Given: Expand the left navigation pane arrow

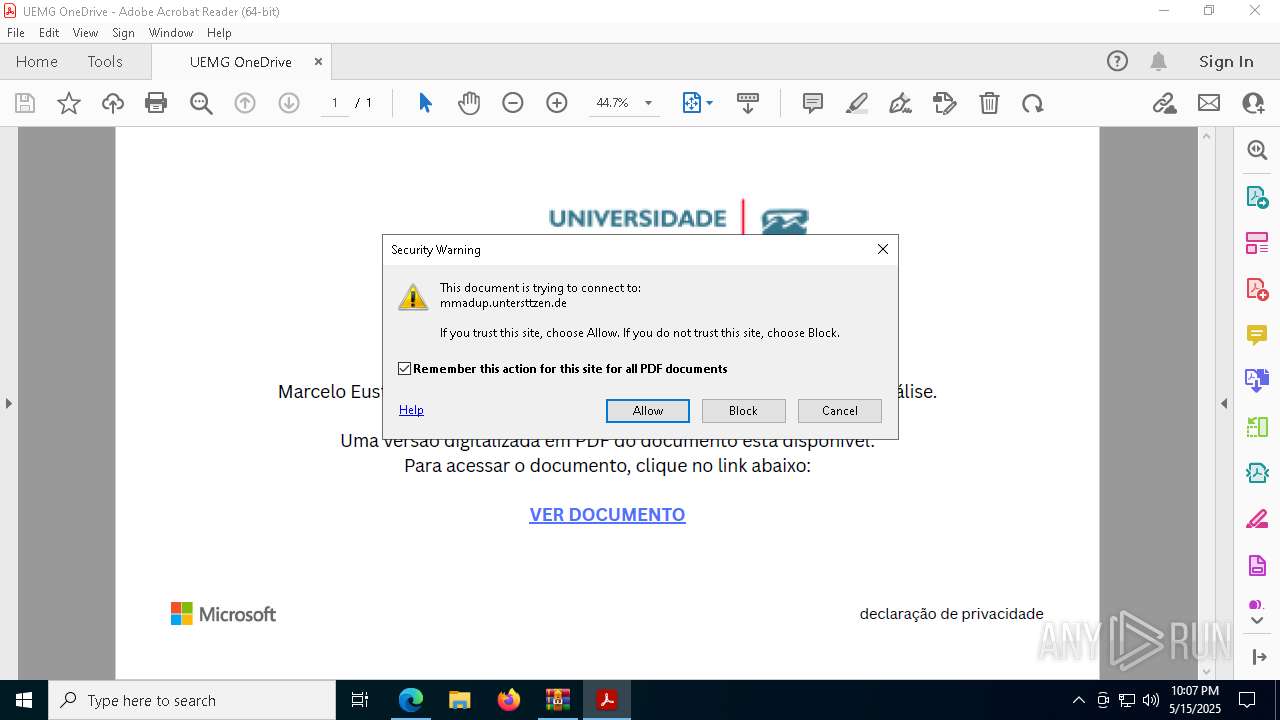Looking at the screenshot, I should click(x=8, y=403).
